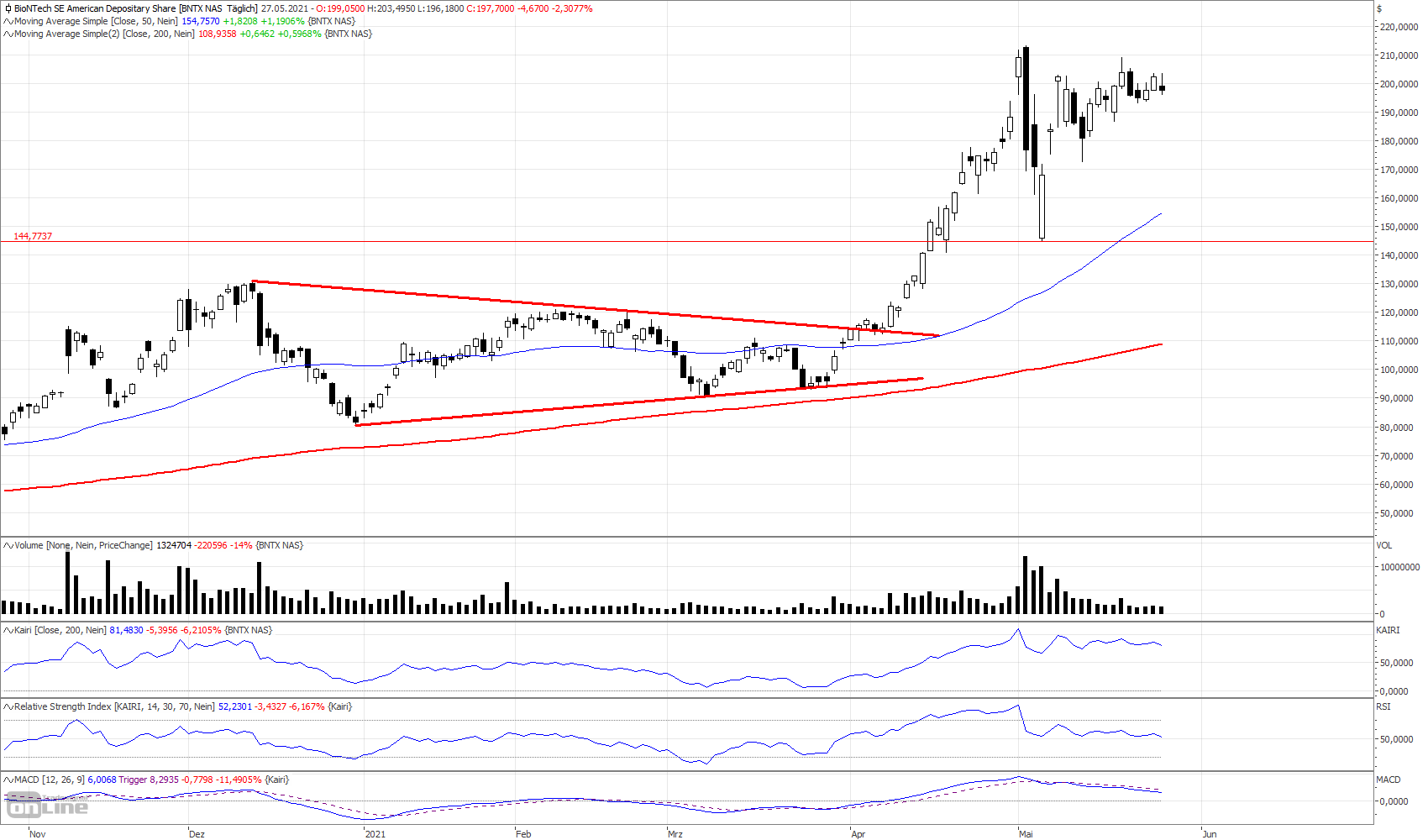Click the Mai label on the time axis
This screenshot has width=1428, height=840.
point(1026,834)
